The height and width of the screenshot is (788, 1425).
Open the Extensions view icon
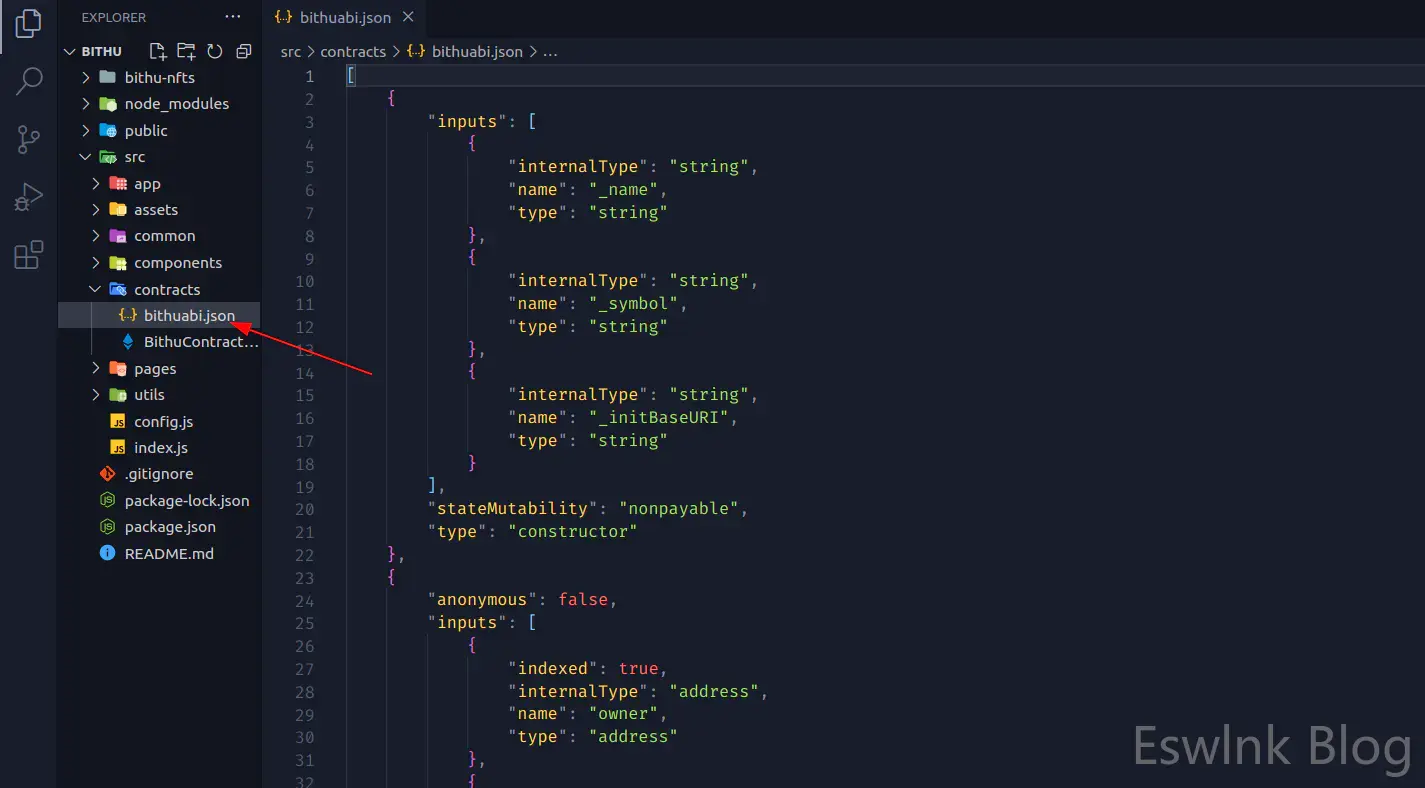29,255
